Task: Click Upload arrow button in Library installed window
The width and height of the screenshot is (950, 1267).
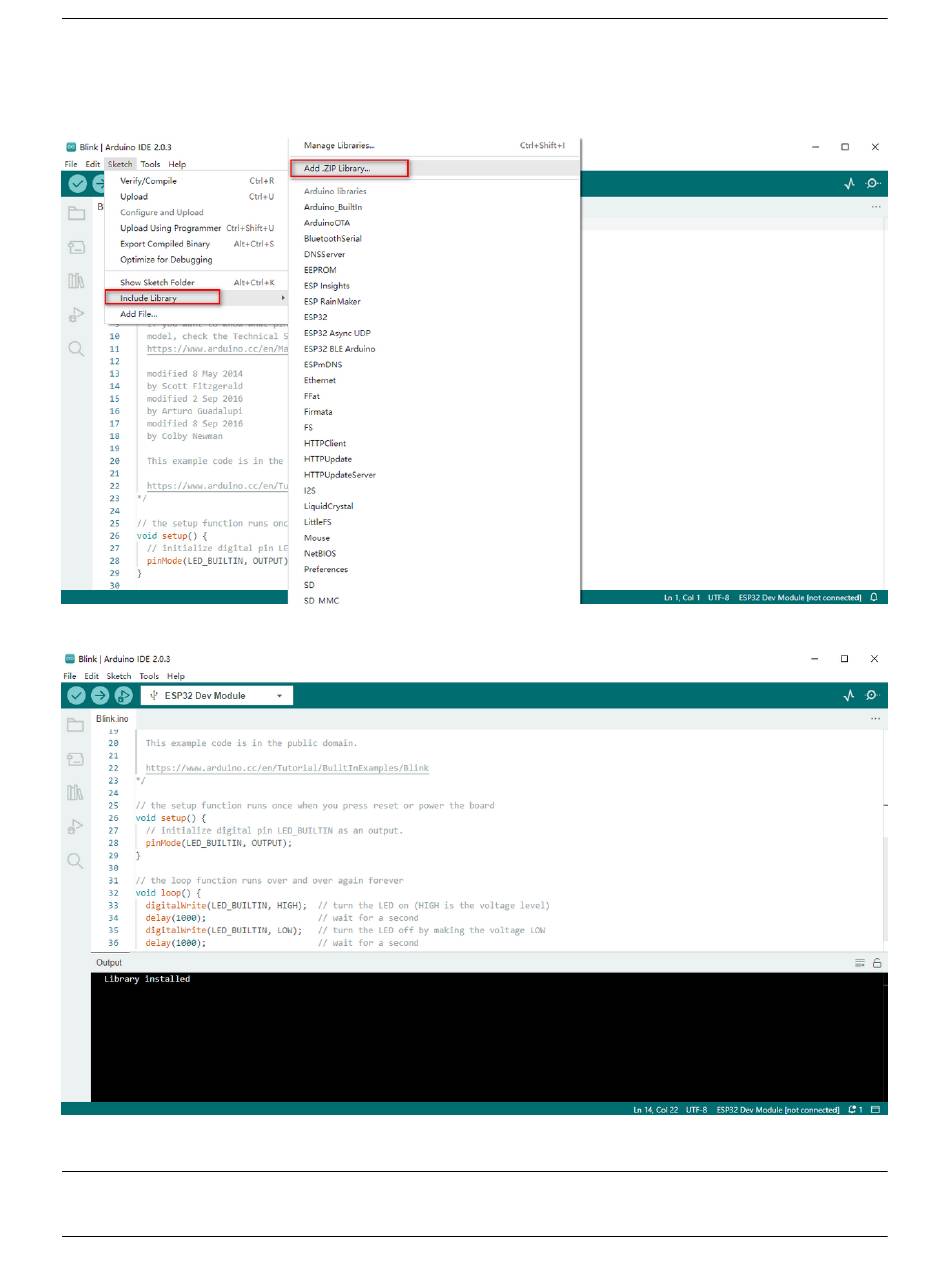Action: tap(101, 695)
